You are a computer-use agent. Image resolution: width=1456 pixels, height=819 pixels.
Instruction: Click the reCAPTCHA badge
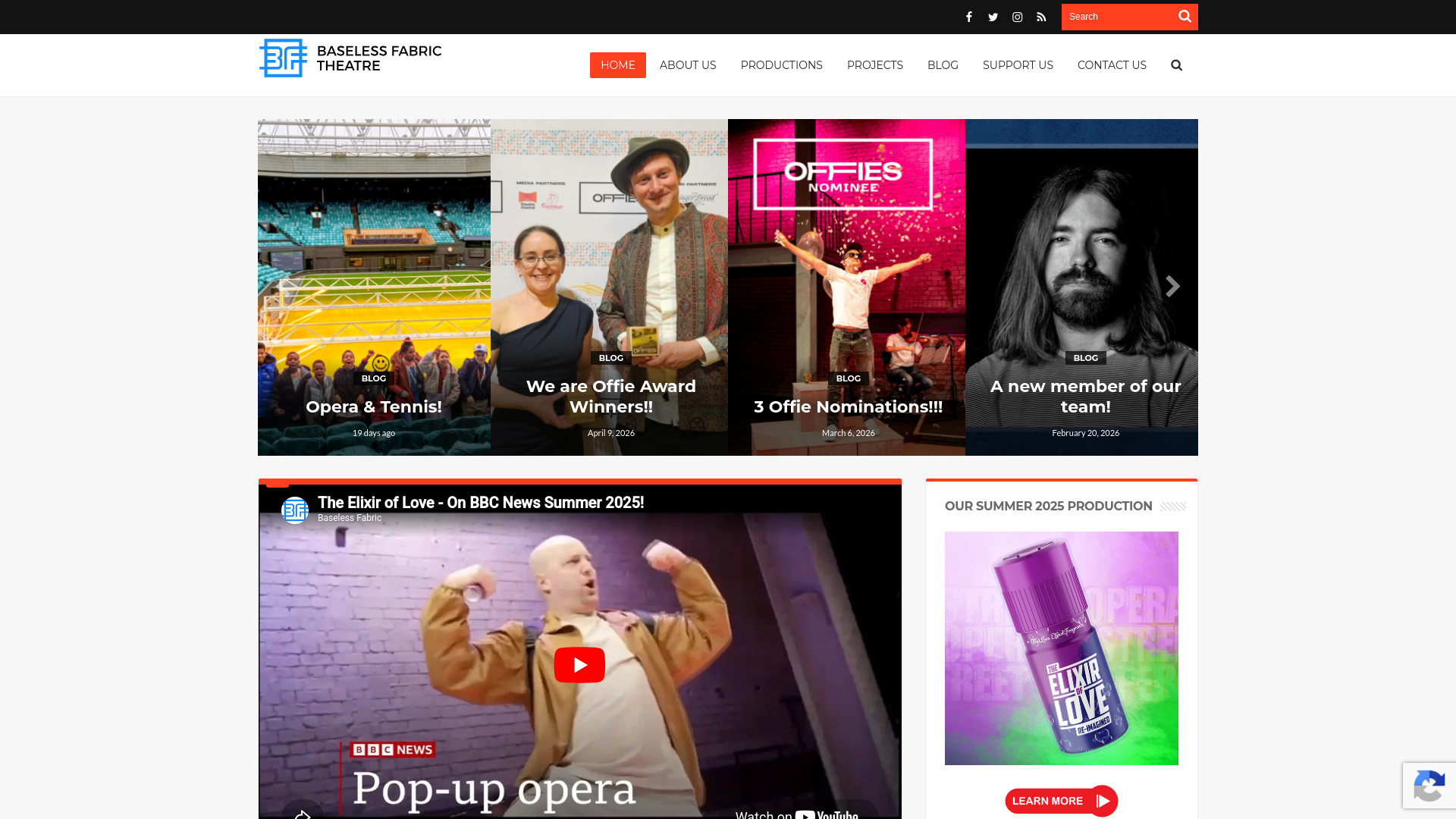(x=1429, y=786)
